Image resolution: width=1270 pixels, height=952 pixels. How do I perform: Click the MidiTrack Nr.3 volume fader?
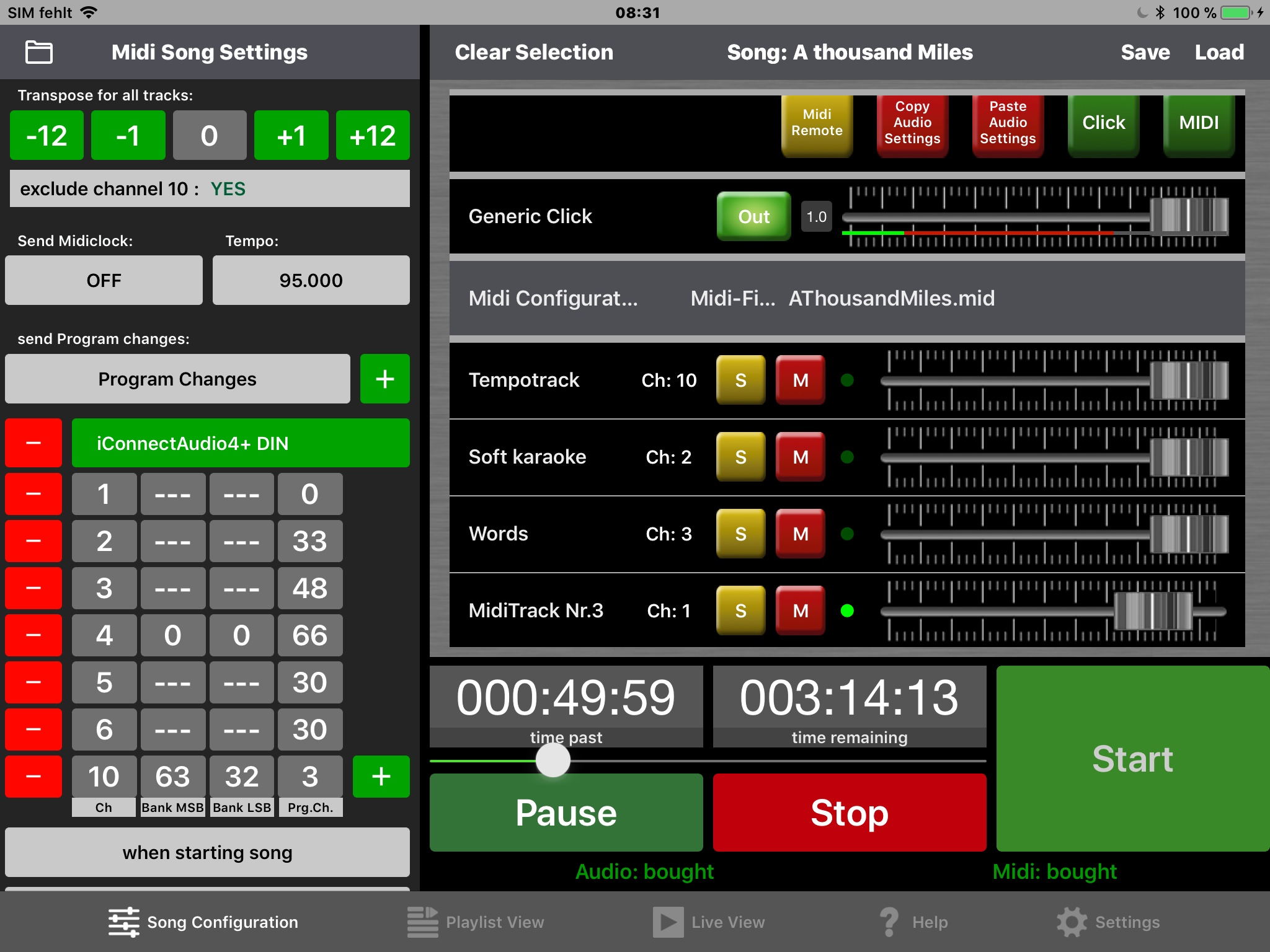click(x=1153, y=611)
